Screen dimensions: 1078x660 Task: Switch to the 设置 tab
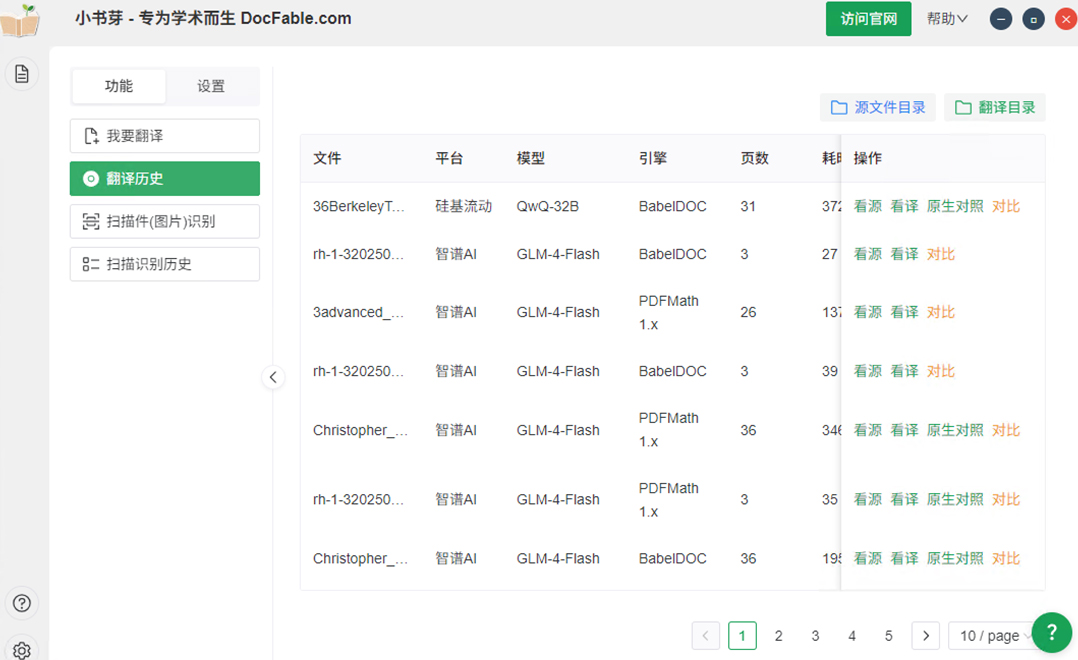[211, 87]
